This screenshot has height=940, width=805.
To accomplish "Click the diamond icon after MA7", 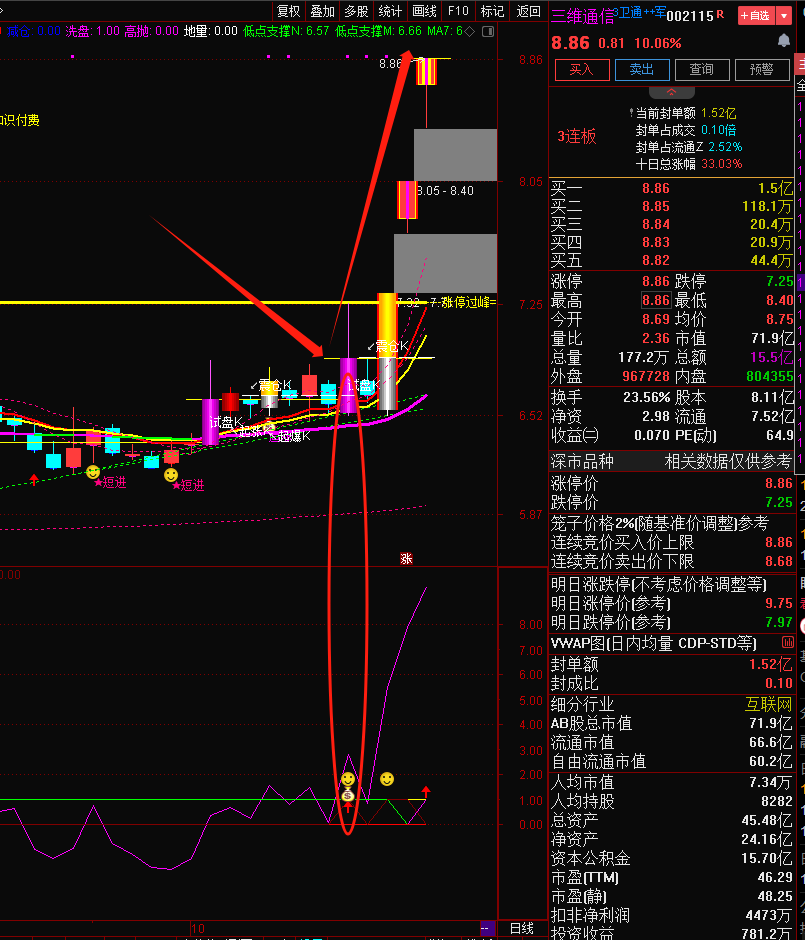I will (470, 31).
